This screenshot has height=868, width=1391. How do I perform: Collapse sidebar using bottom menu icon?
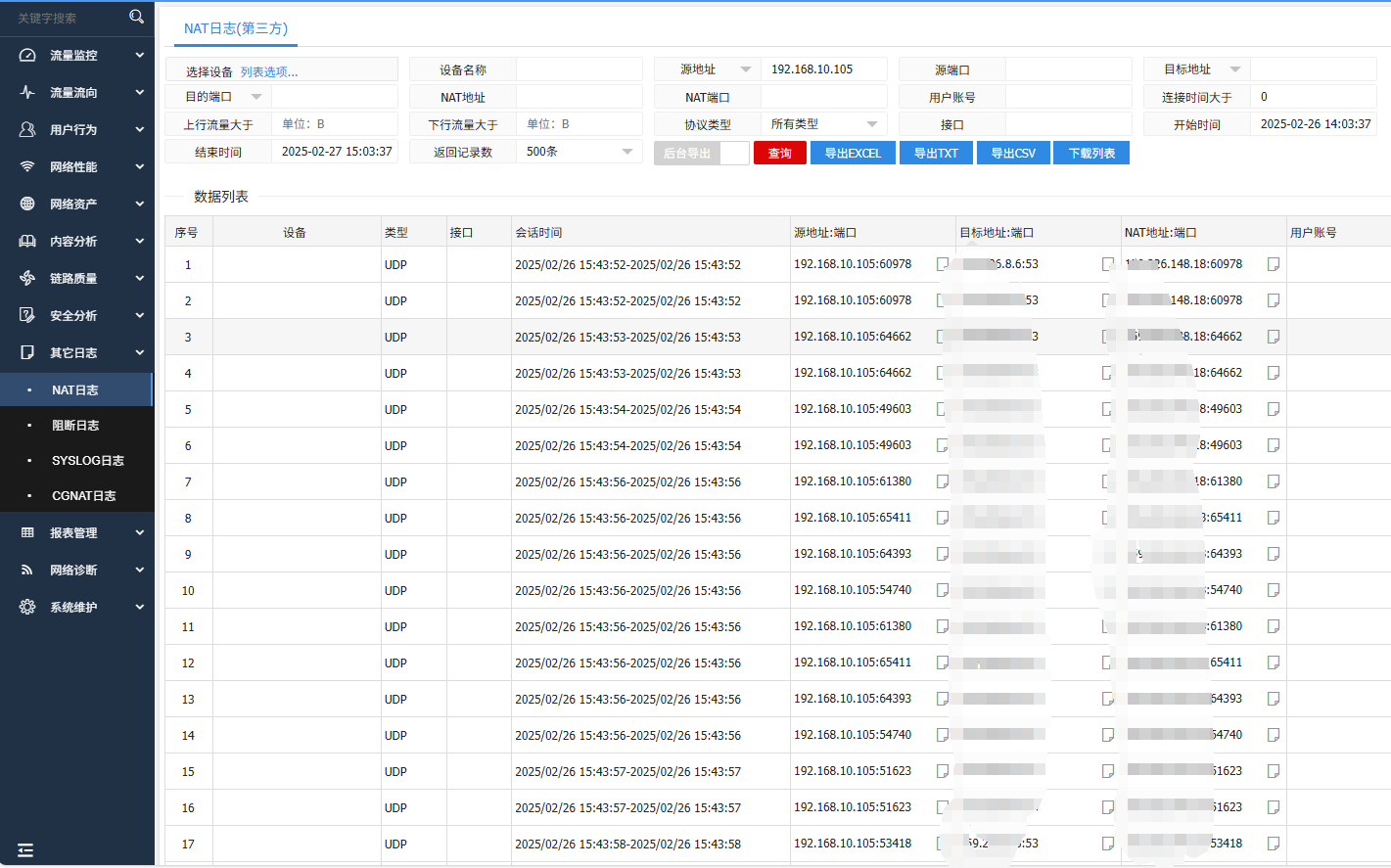(x=25, y=850)
